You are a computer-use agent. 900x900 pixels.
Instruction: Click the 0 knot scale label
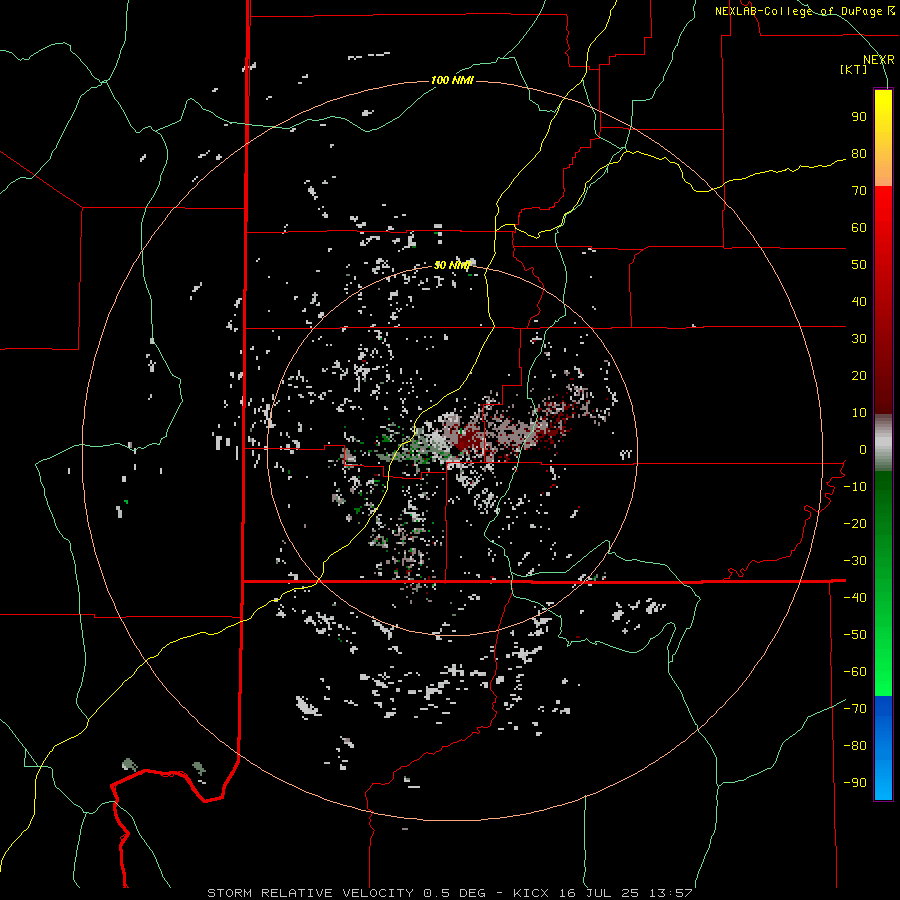[863, 450]
